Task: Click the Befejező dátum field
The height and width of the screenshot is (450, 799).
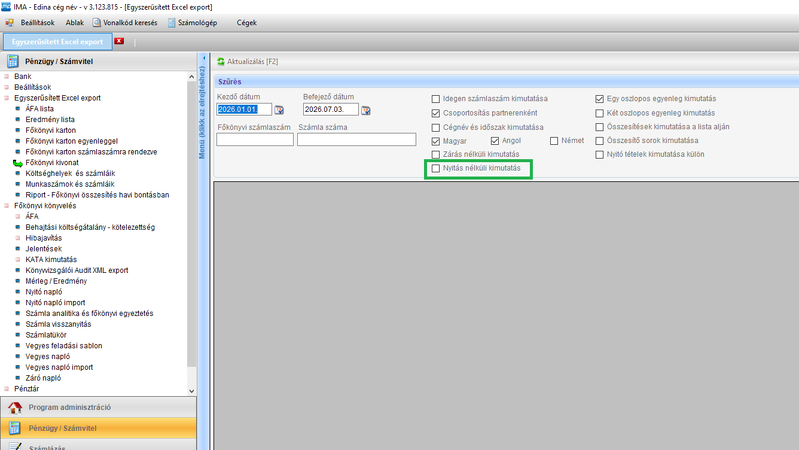Action: (331, 110)
